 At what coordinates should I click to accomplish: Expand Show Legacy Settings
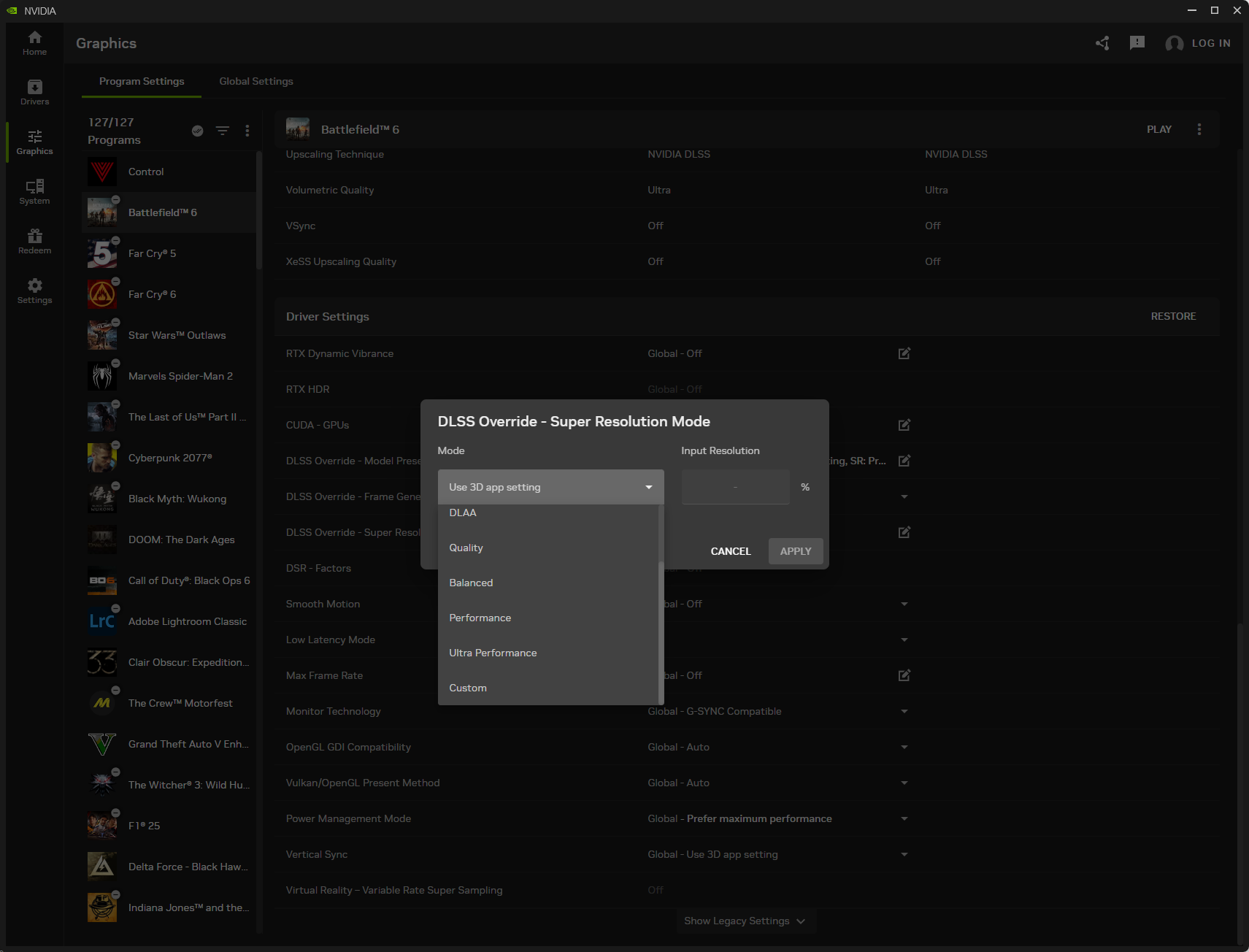(x=745, y=921)
